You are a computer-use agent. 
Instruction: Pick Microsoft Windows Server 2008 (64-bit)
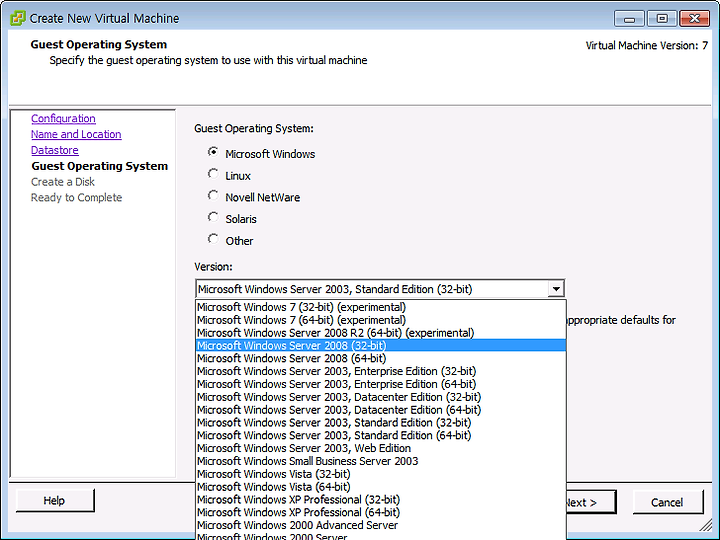pyautogui.click(x=380, y=358)
